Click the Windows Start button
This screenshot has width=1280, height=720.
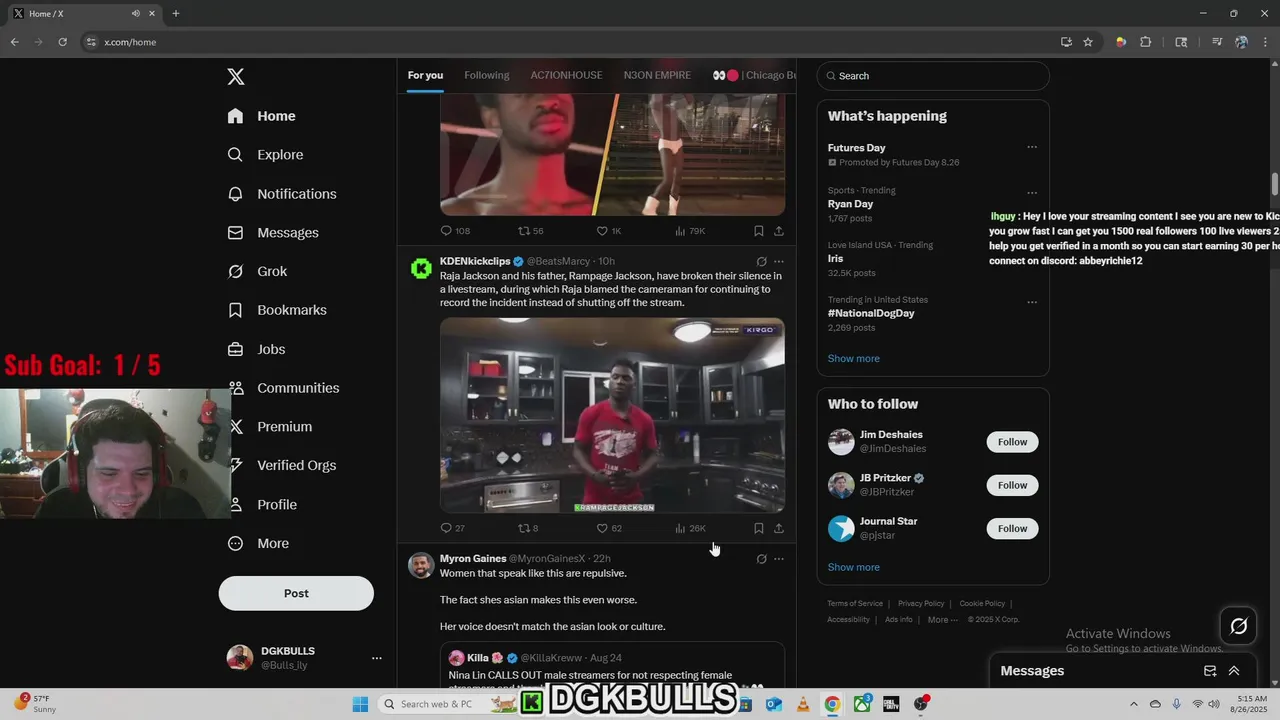(360, 704)
